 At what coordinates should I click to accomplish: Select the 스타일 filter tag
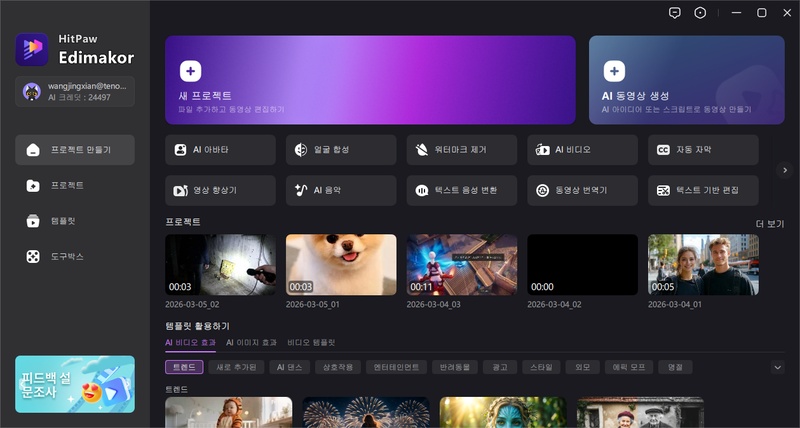(x=541, y=367)
